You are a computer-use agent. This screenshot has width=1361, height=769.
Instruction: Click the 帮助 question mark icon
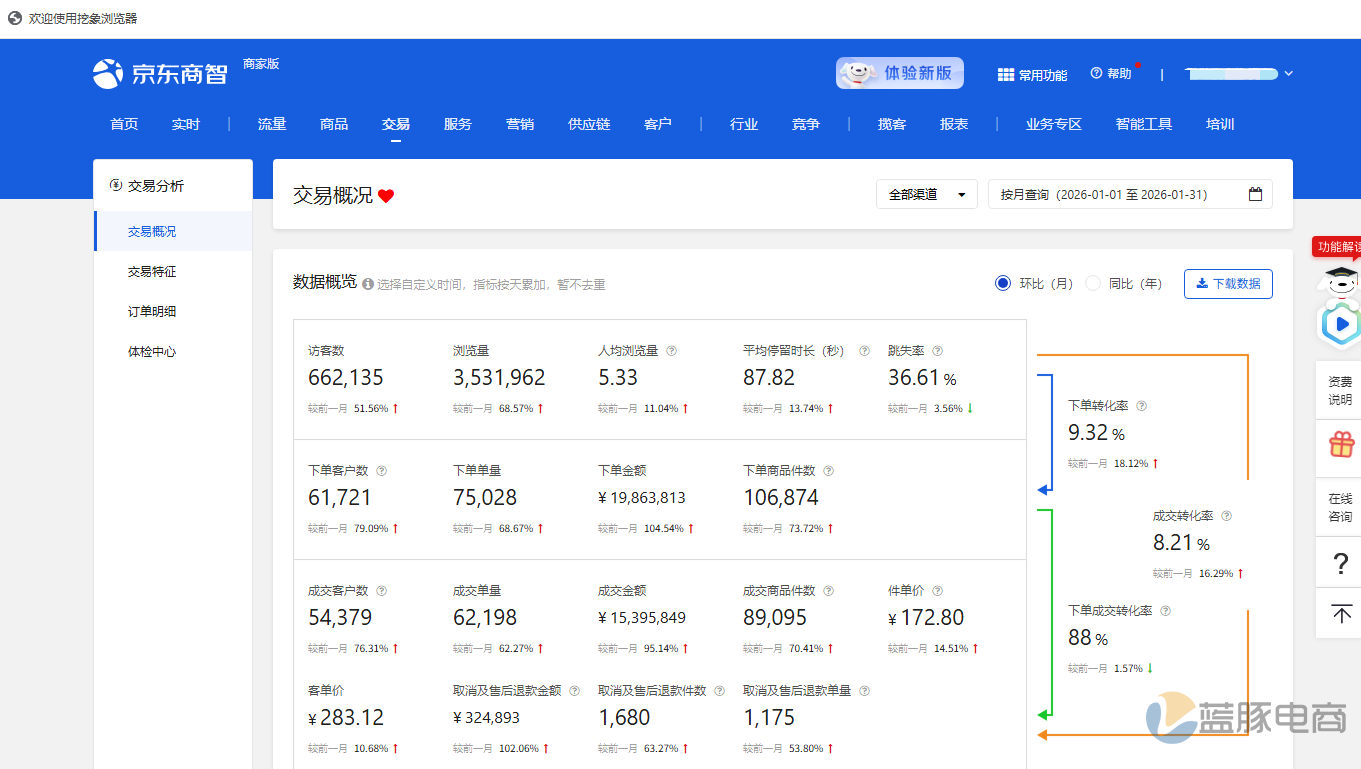pyautogui.click(x=1096, y=73)
